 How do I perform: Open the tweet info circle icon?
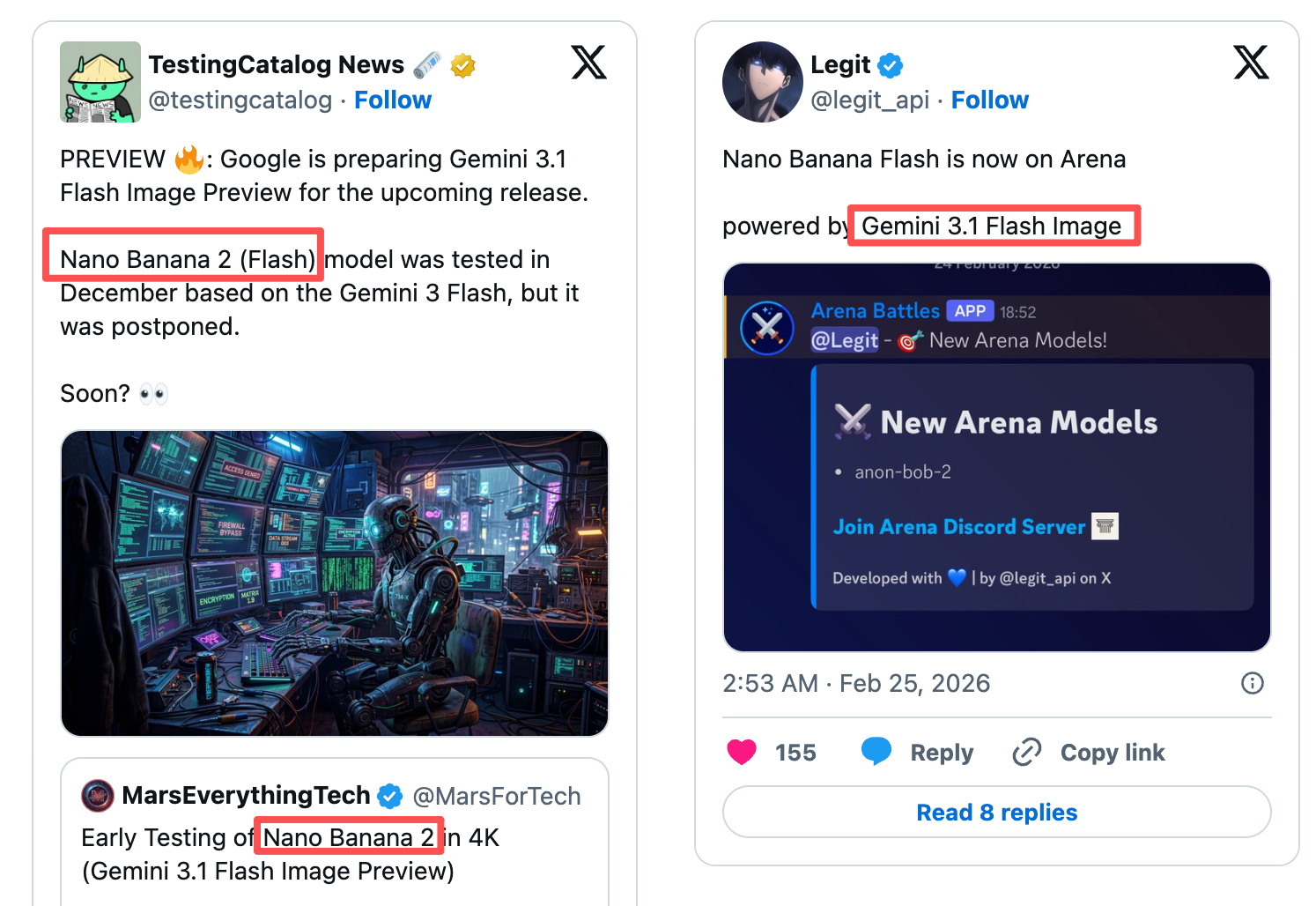1252,683
